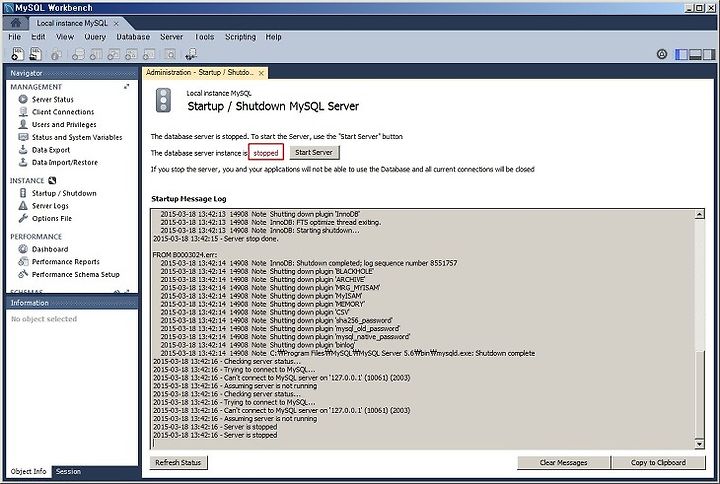
Task: Switch to the Session tab
Action: tap(68, 472)
